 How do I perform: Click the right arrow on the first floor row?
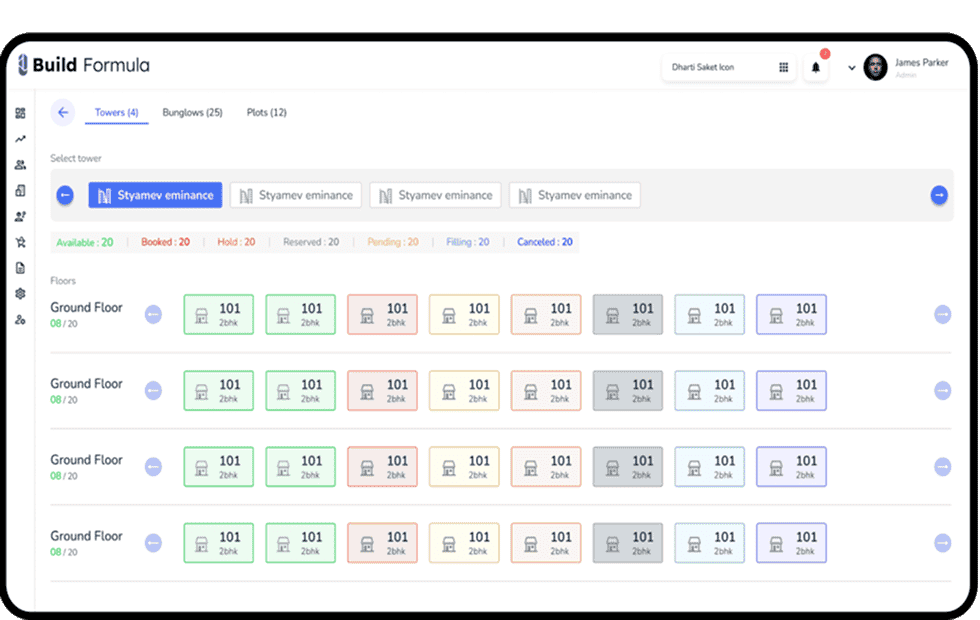(x=942, y=314)
